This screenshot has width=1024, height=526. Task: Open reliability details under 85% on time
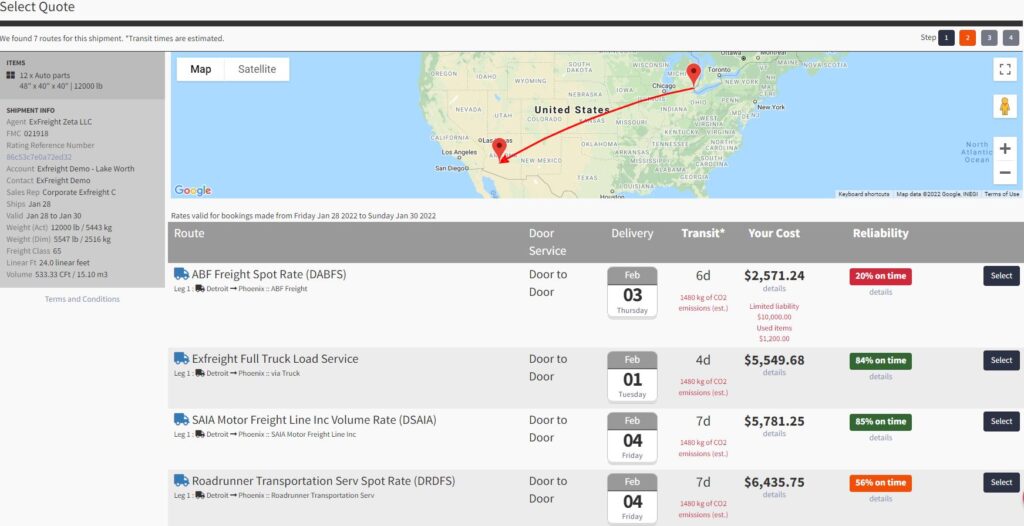880,438
